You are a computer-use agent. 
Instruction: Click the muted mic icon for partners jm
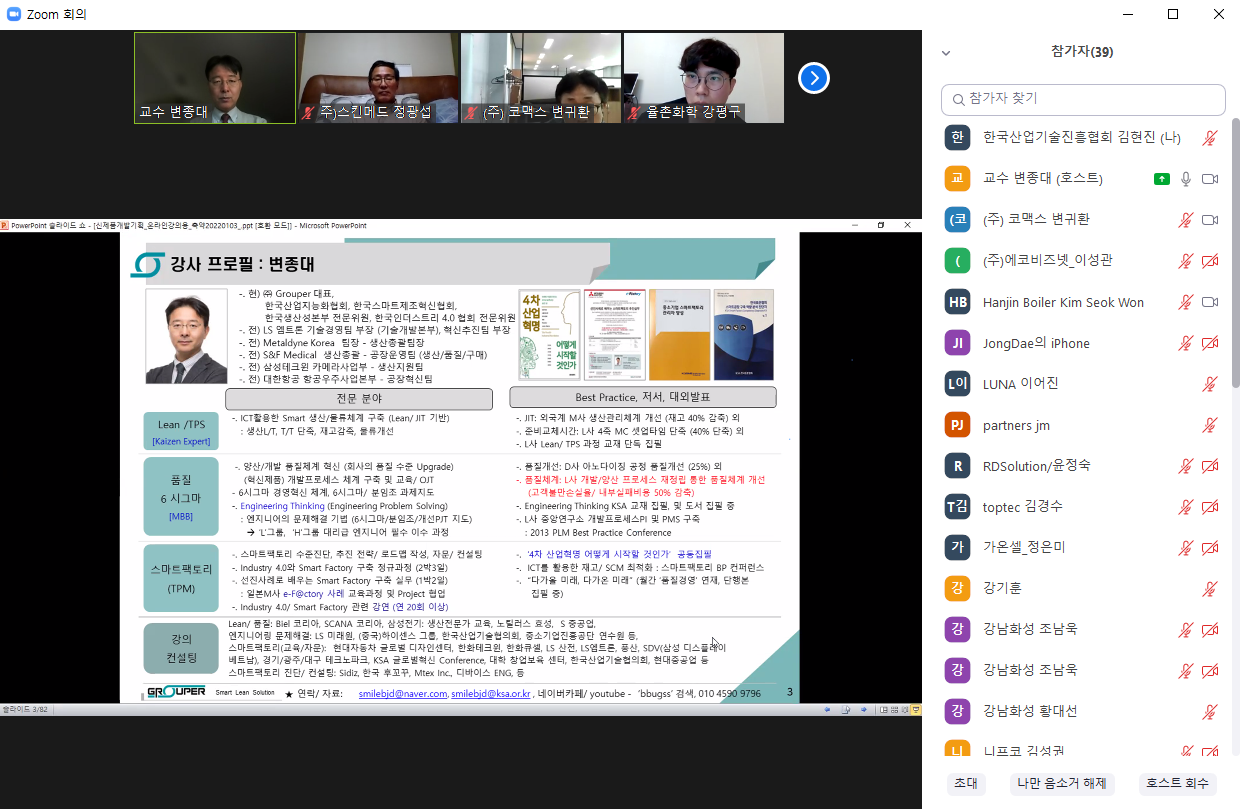1210,425
